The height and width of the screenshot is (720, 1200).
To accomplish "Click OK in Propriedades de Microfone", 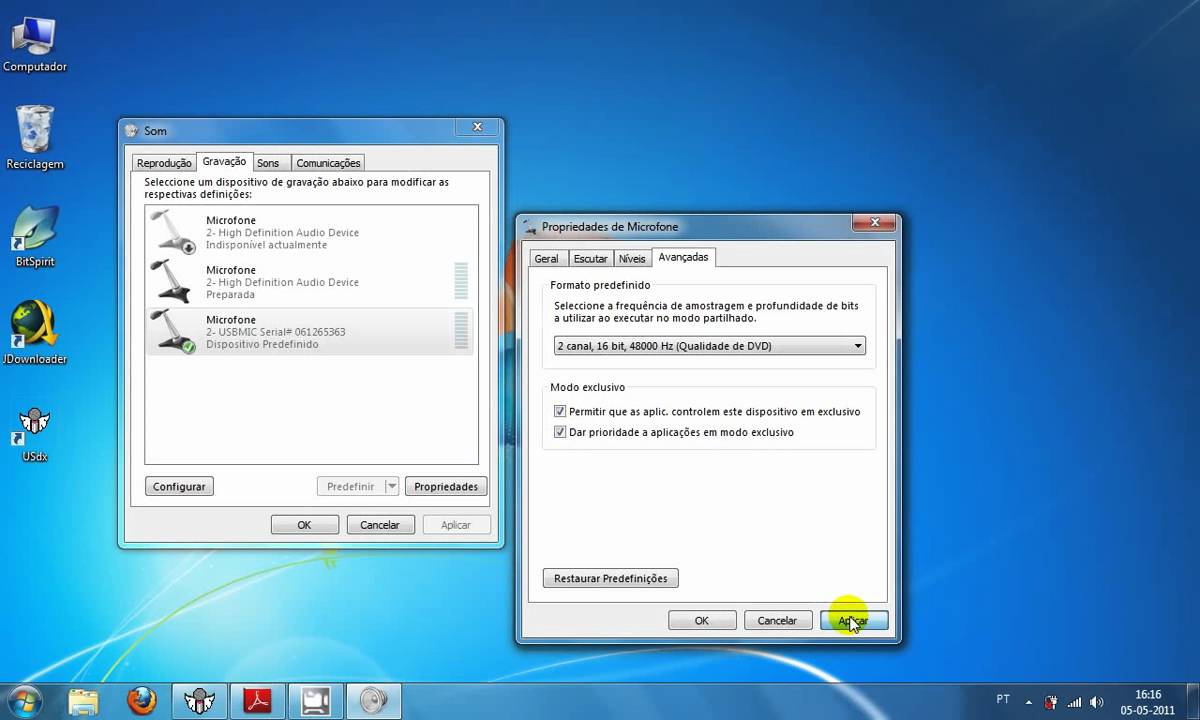I will tap(702, 620).
